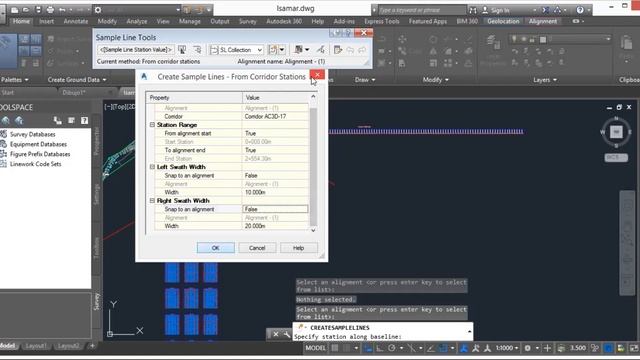Select Equipment Databases in Toolspace
Image resolution: width=640 pixels, height=360 pixels.
(38, 144)
